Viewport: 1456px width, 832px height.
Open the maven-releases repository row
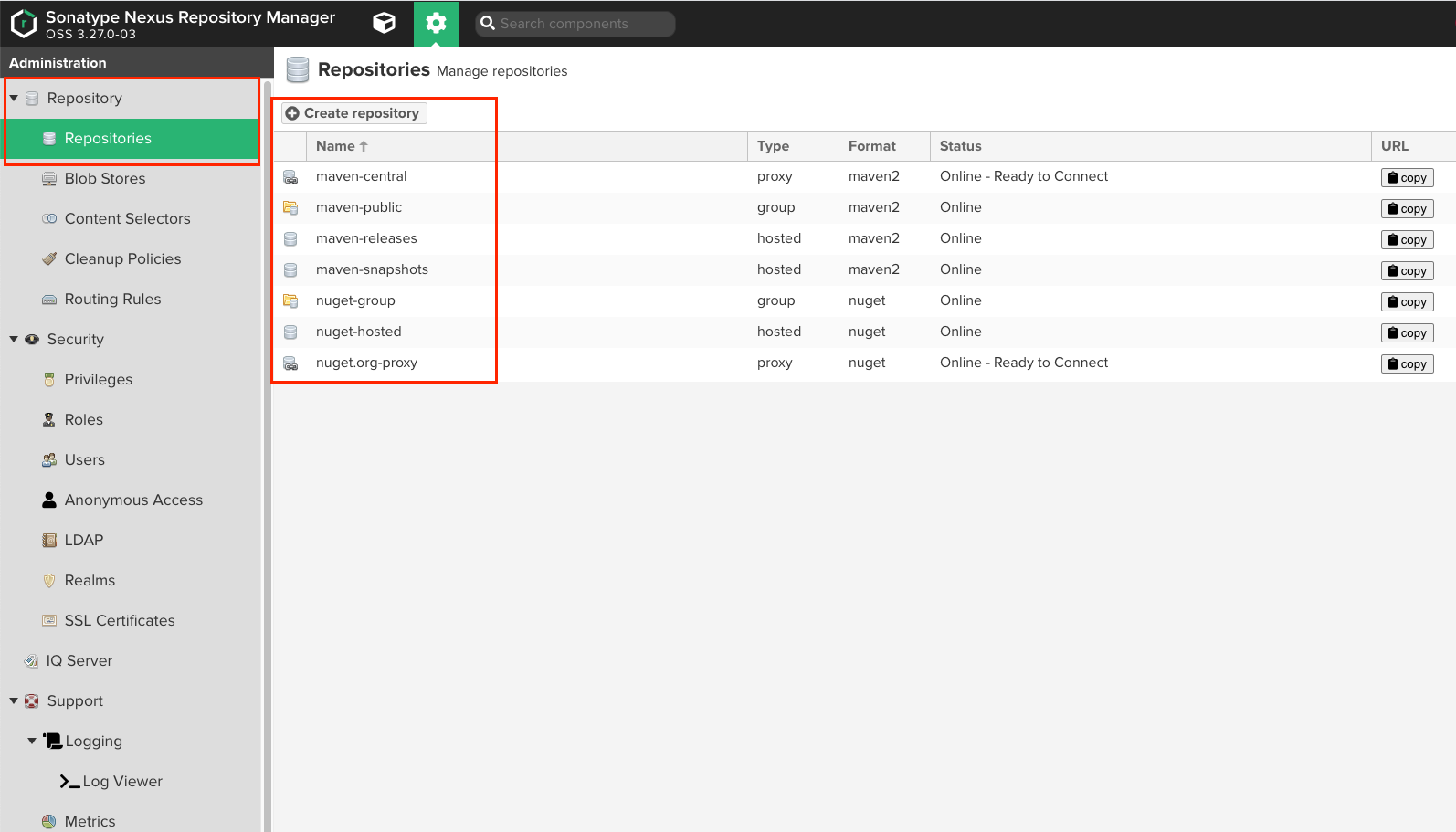pos(864,239)
